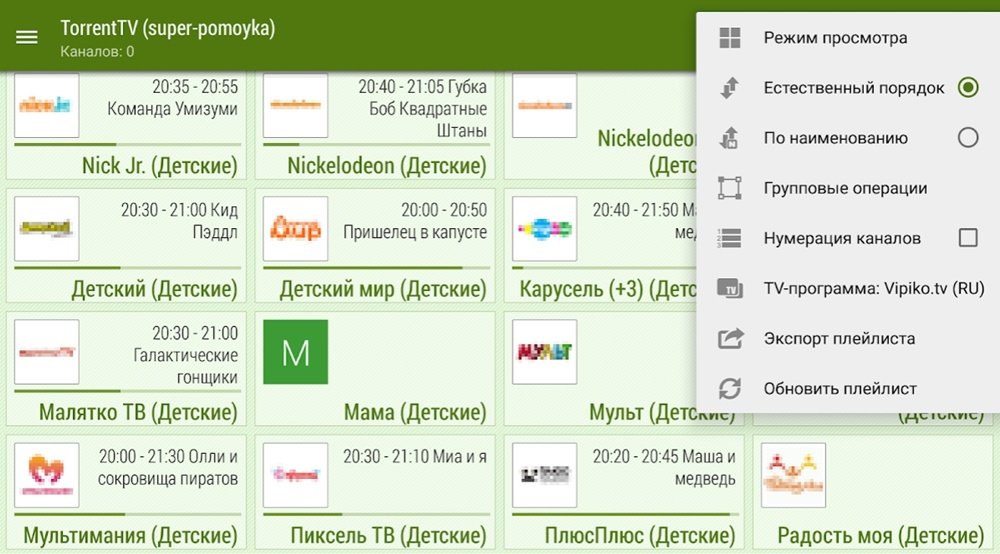Click the Детский мир program progress bar
Image resolution: width=1000 pixels, height=554 pixels.
coord(376,268)
